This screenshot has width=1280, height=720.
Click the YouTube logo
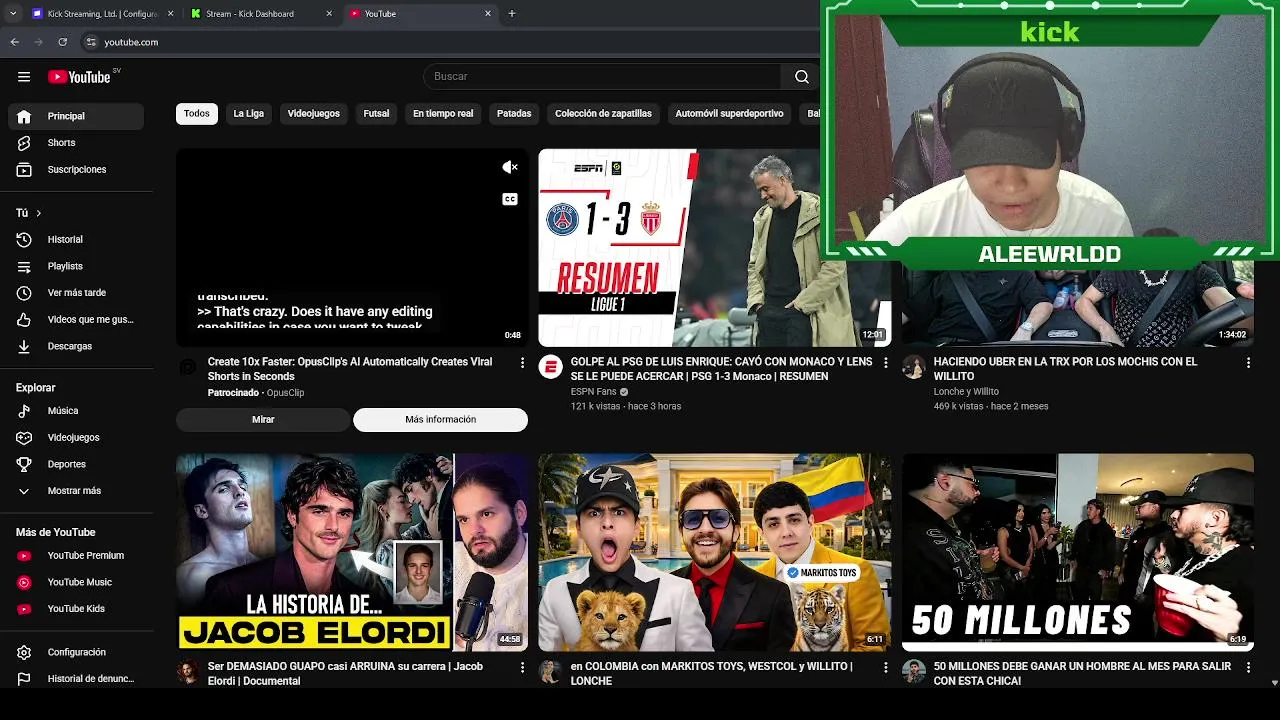[x=79, y=77]
